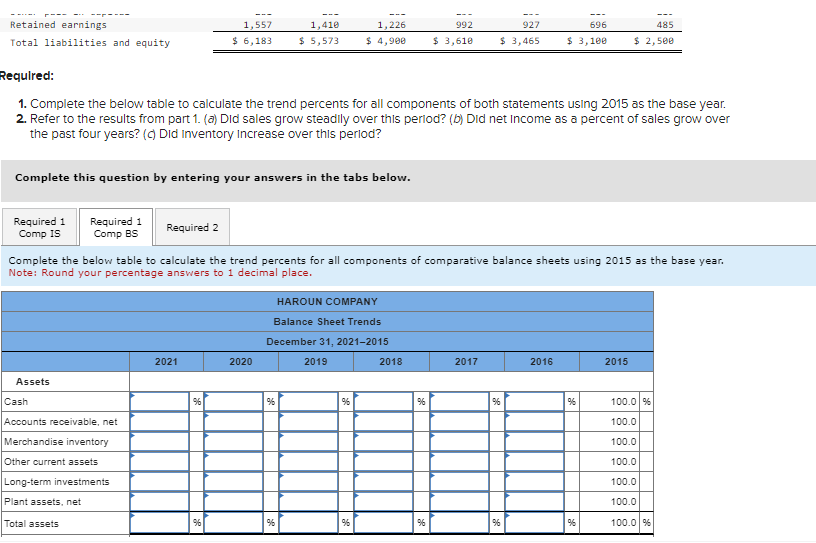
Task: Select Accounts receivable 2019 input cell
Action: (x=309, y=422)
